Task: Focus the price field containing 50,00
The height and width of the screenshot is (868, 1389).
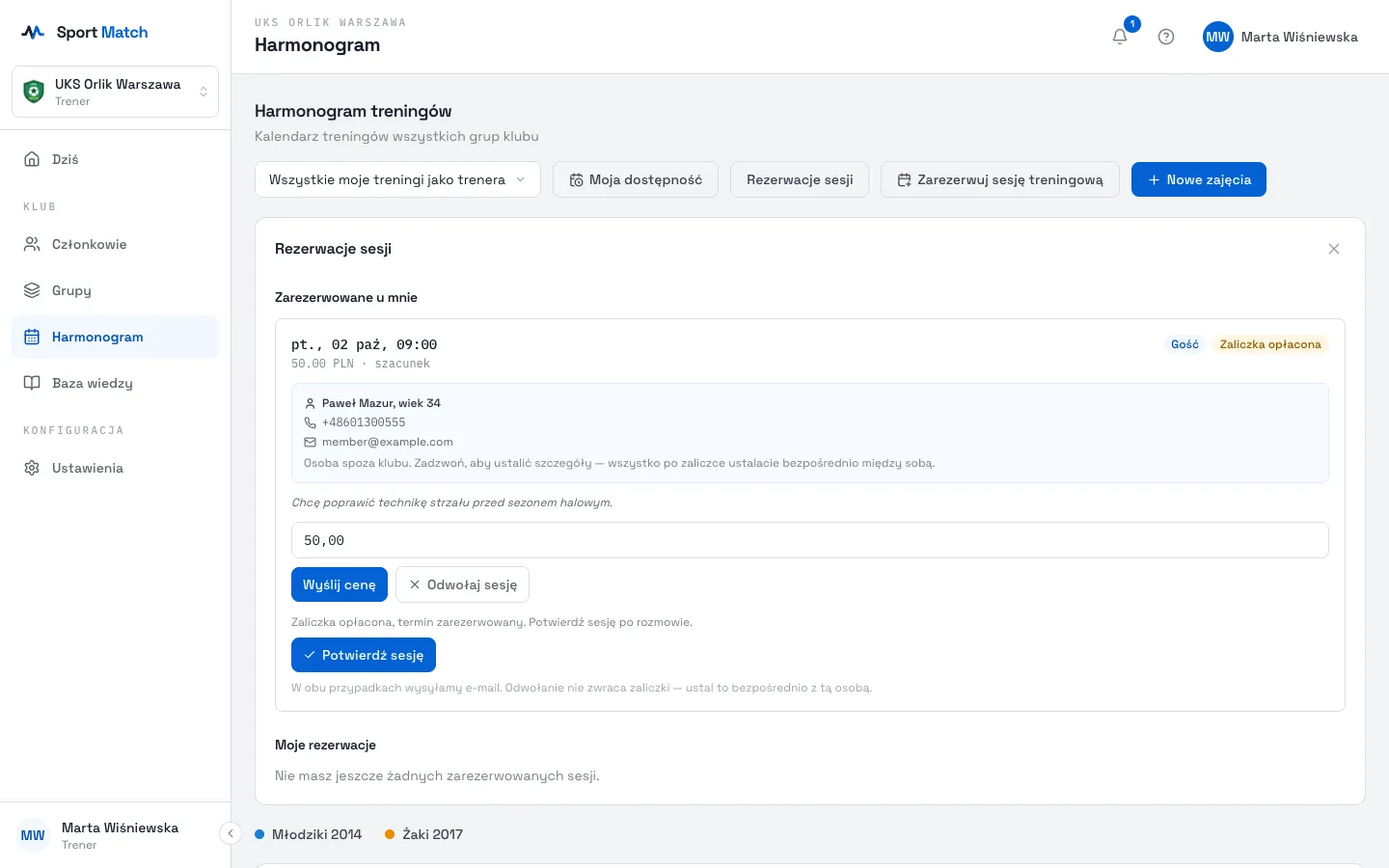Action: pos(810,540)
